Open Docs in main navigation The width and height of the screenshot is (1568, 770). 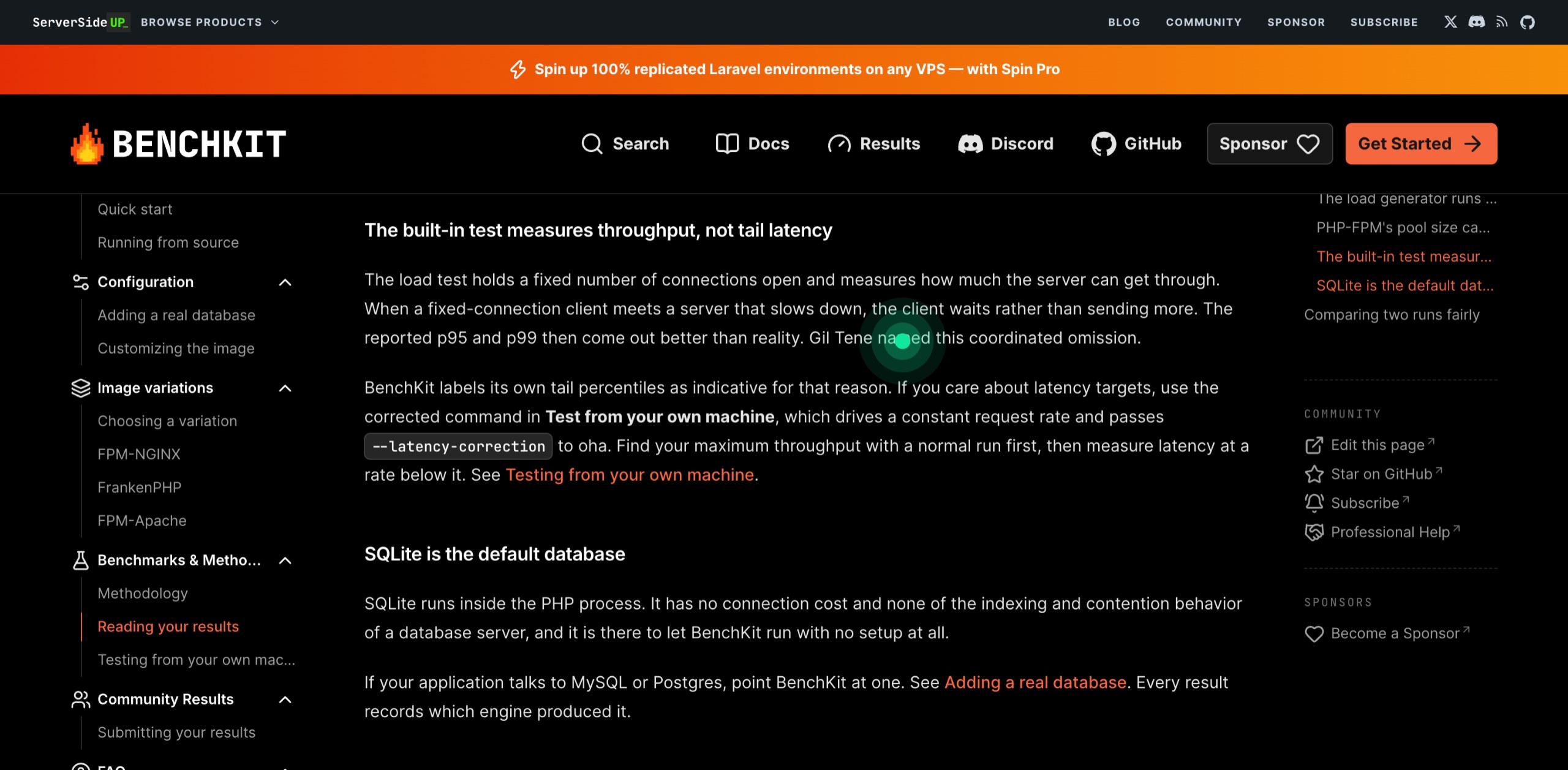click(x=752, y=144)
